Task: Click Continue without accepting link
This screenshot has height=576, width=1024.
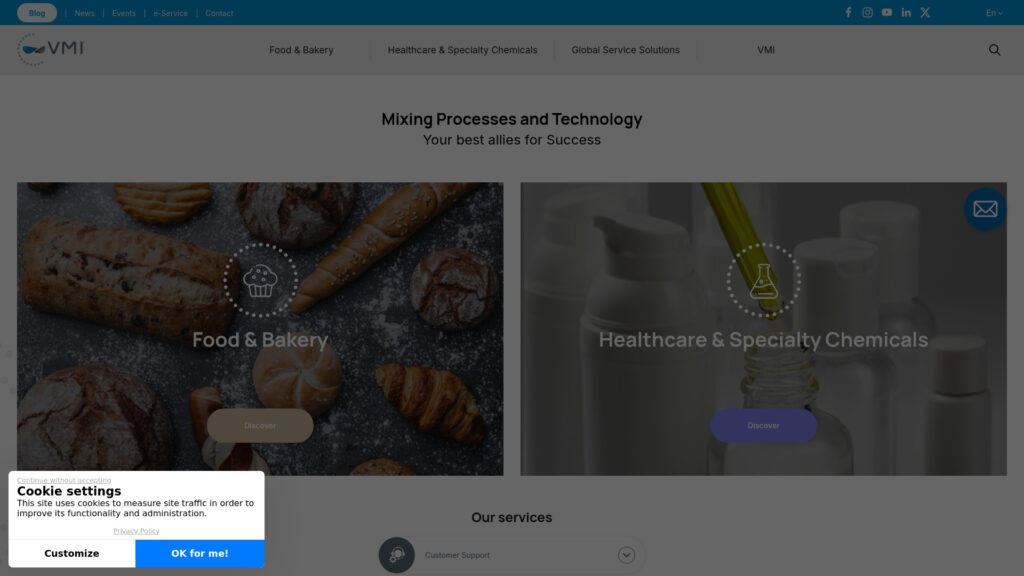Action: 64,480
